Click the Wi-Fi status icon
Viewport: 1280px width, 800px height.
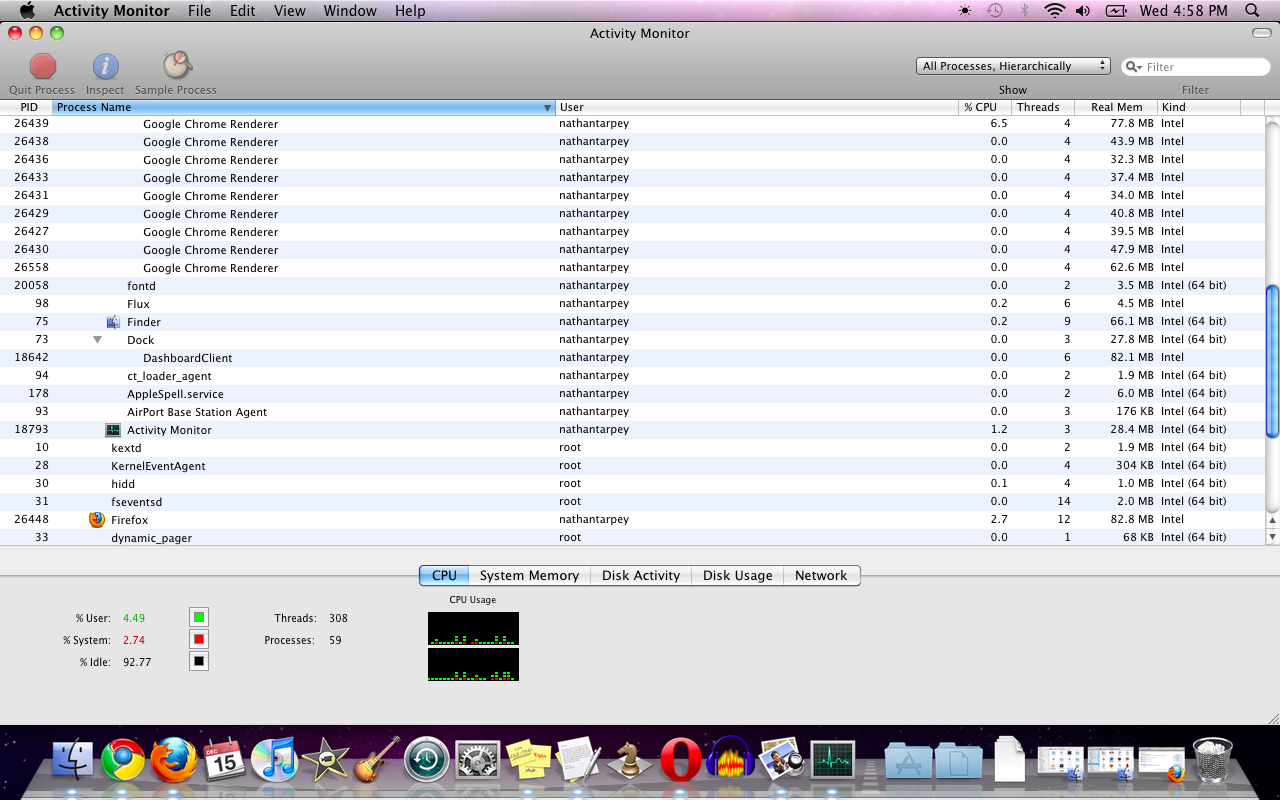pos(1054,11)
